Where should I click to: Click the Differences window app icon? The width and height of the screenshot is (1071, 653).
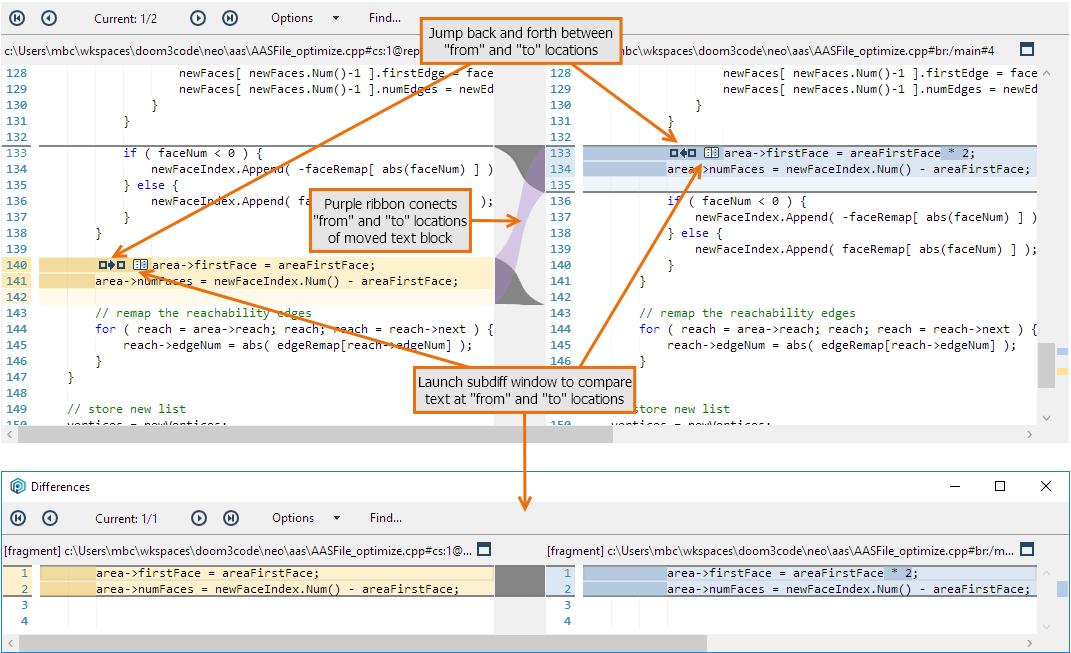(x=18, y=486)
